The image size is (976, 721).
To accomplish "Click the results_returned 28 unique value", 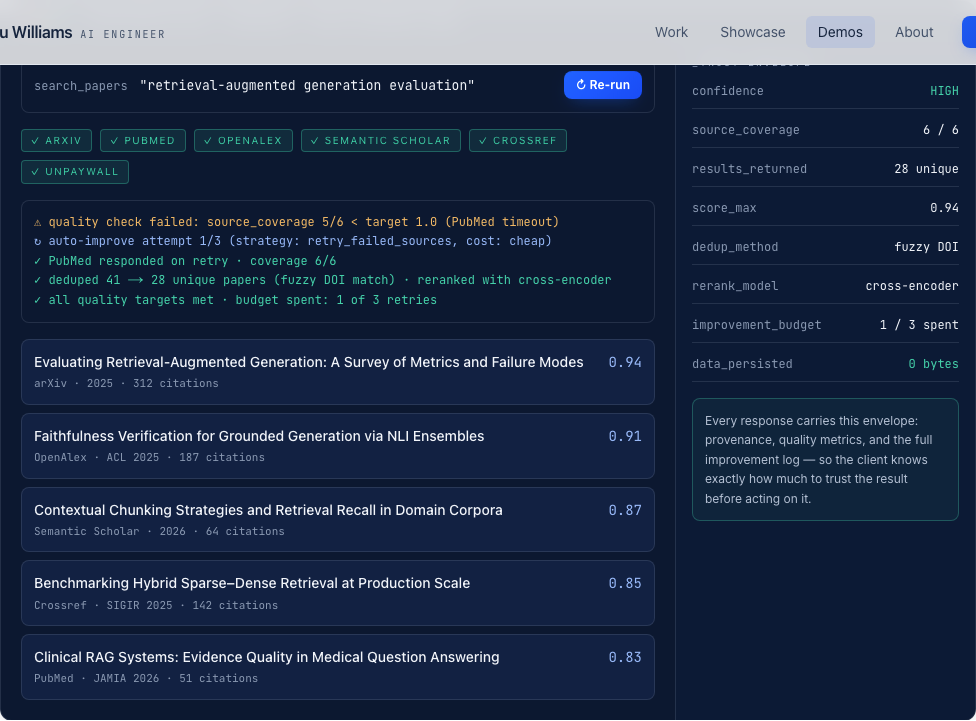I will (926, 169).
